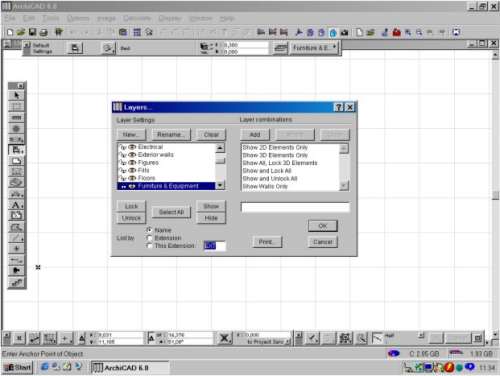The image size is (500, 376).
Task: Toggle eye visibility for Figures layer
Action: 132,163
